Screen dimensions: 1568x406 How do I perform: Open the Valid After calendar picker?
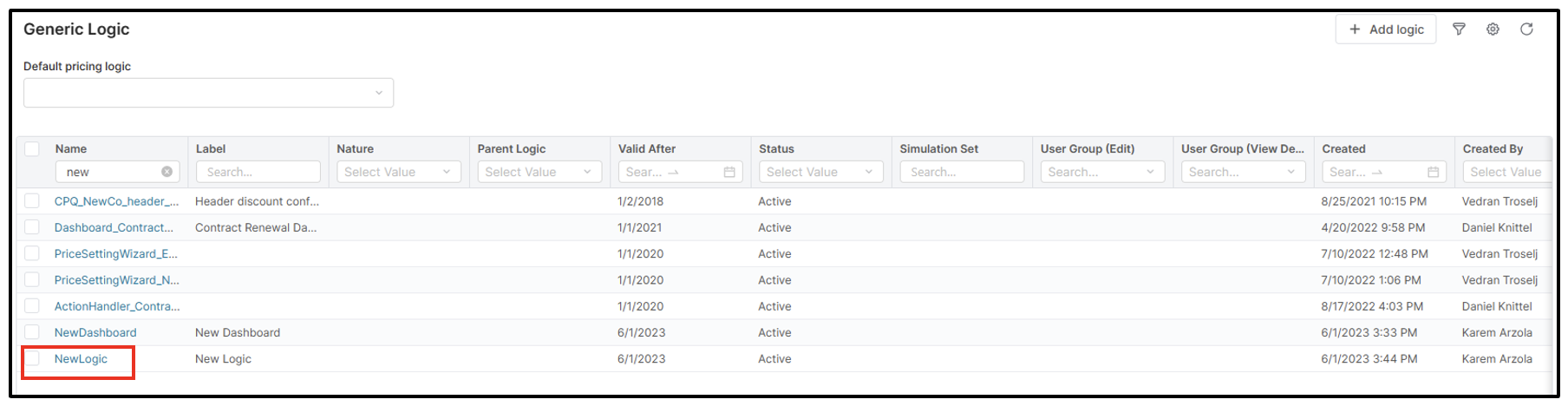(x=729, y=172)
